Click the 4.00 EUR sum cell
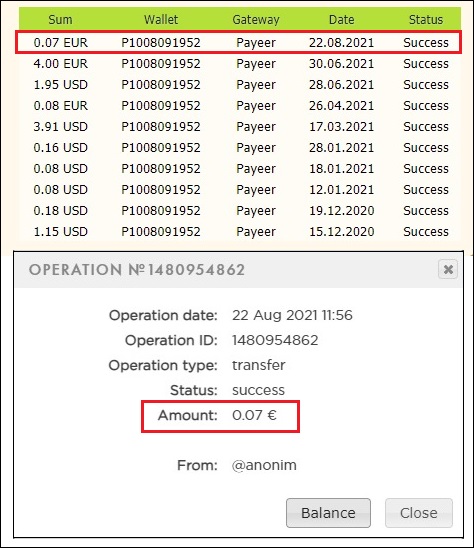 pos(60,64)
